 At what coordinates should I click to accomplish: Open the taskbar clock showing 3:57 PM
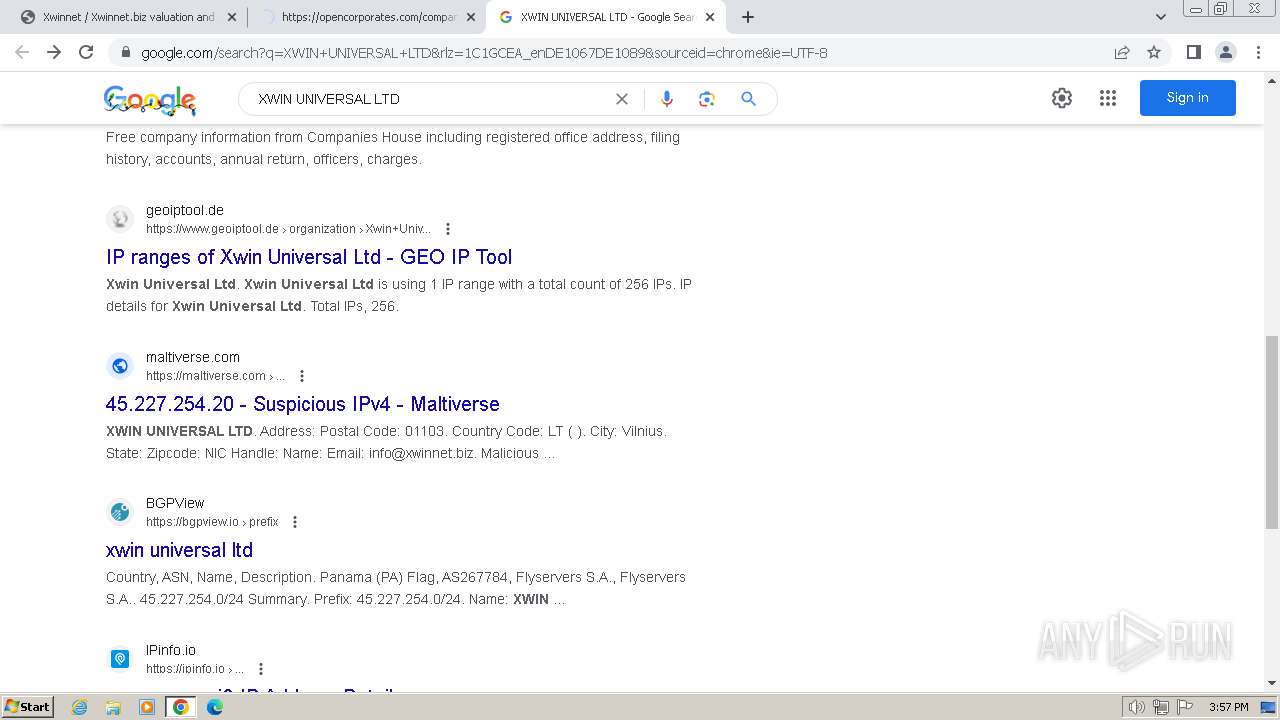click(1229, 707)
